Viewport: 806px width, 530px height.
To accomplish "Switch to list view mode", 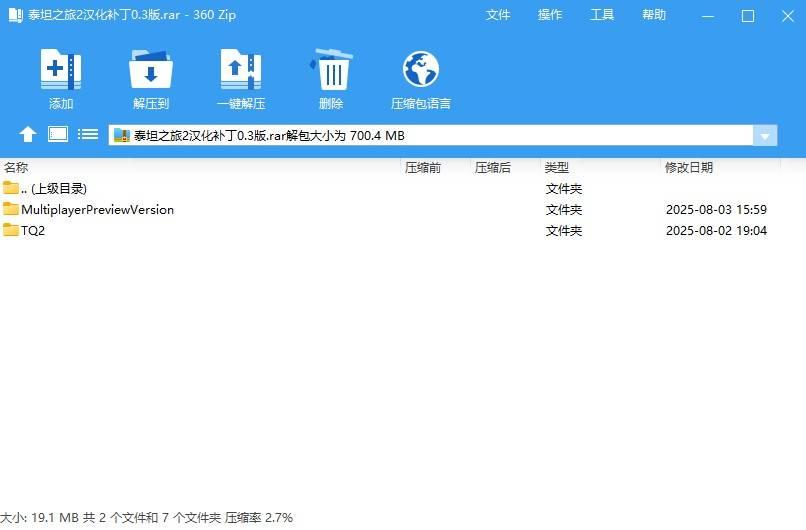I will click(88, 135).
